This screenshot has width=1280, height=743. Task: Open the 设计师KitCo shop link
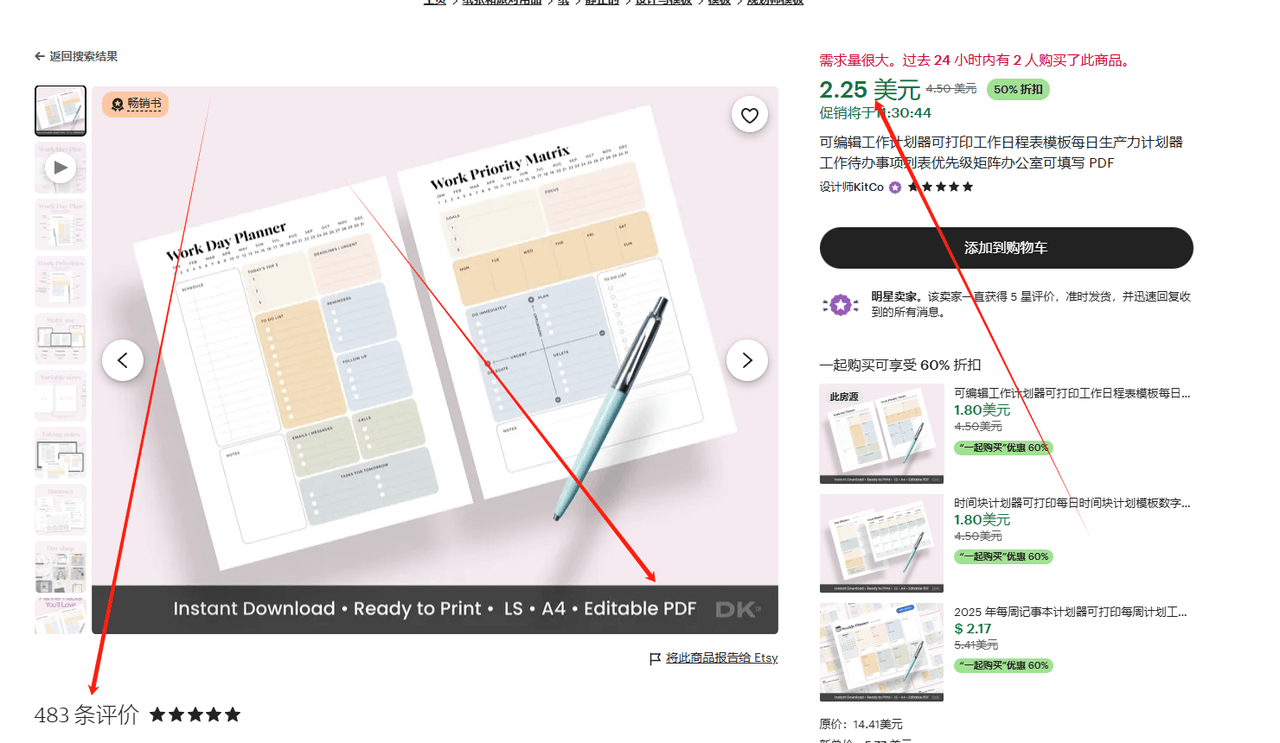(851, 187)
